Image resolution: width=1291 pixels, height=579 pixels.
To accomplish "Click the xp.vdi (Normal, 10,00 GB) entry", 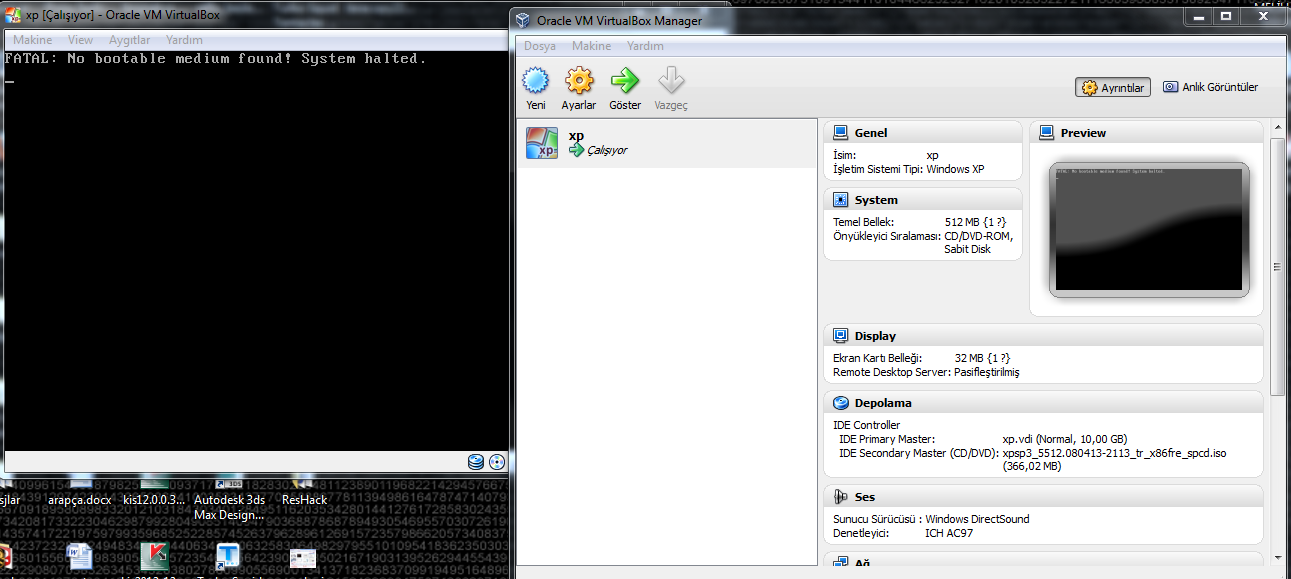I will click(x=1064, y=439).
